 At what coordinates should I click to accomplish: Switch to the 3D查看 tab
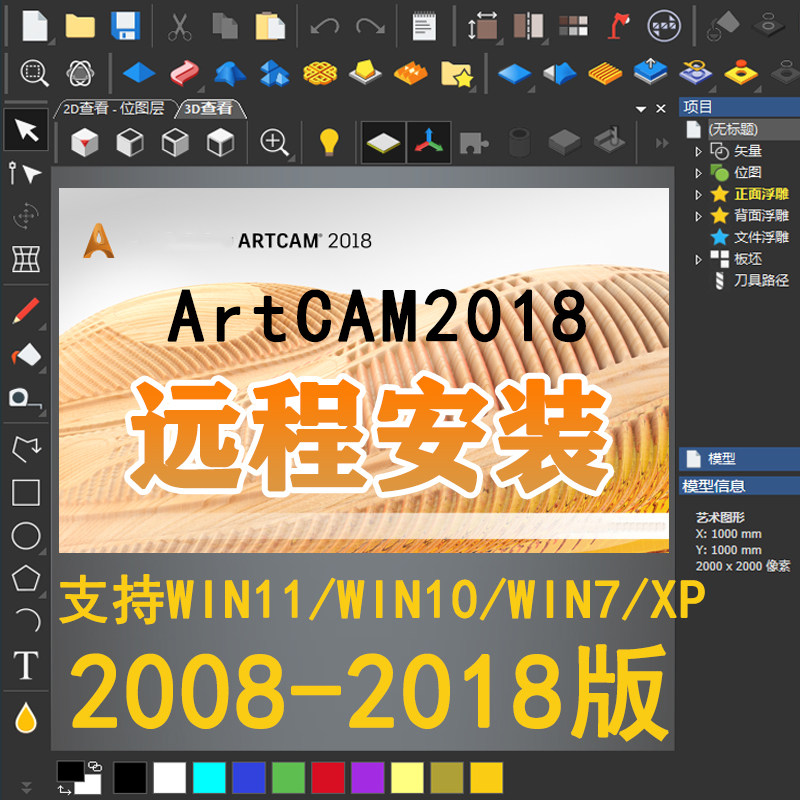(208, 109)
